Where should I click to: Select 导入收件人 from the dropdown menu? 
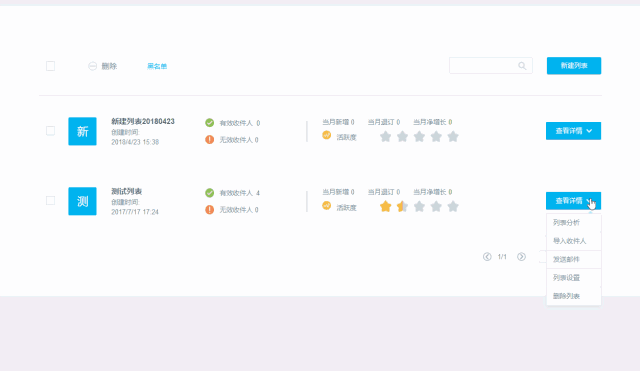tap(573, 241)
